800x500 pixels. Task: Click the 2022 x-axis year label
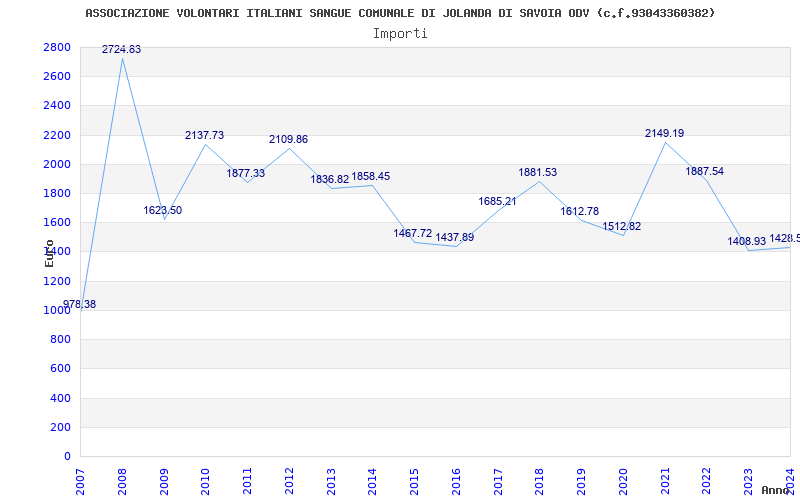[x=707, y=482]
